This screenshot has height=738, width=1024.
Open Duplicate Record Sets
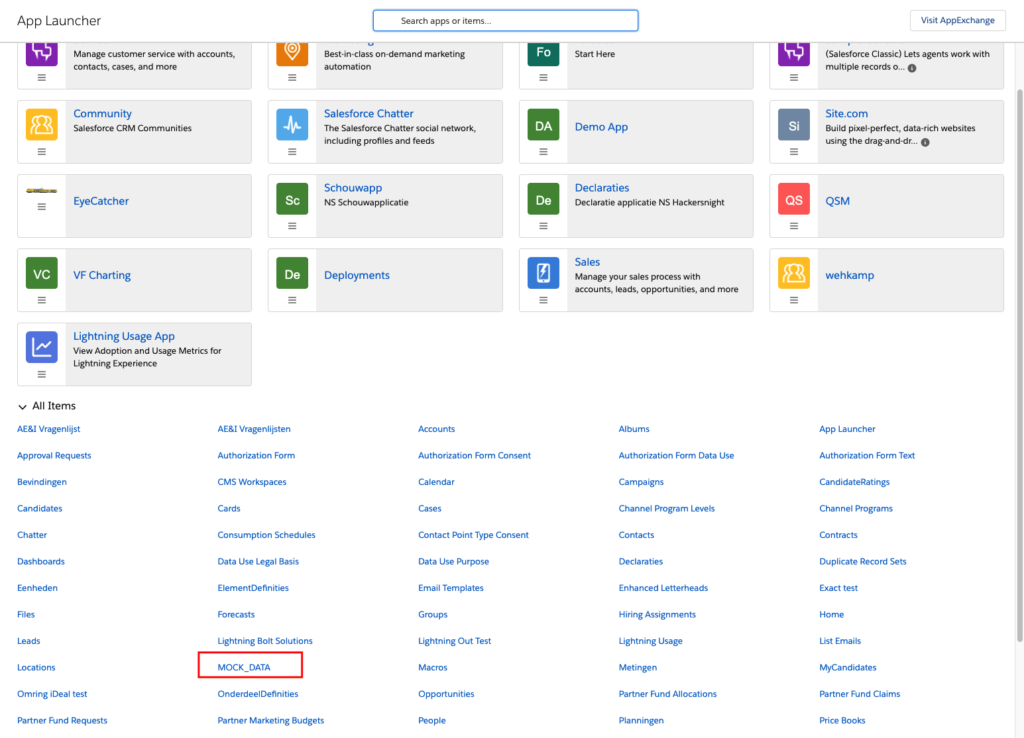pyautogui.click(x=863, y=562)
